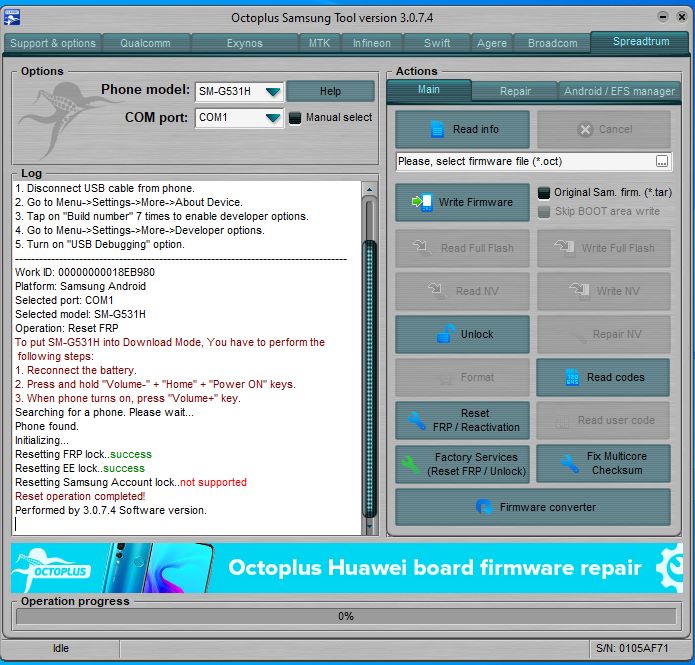Click the Cancel X icon

coord(585,129)
